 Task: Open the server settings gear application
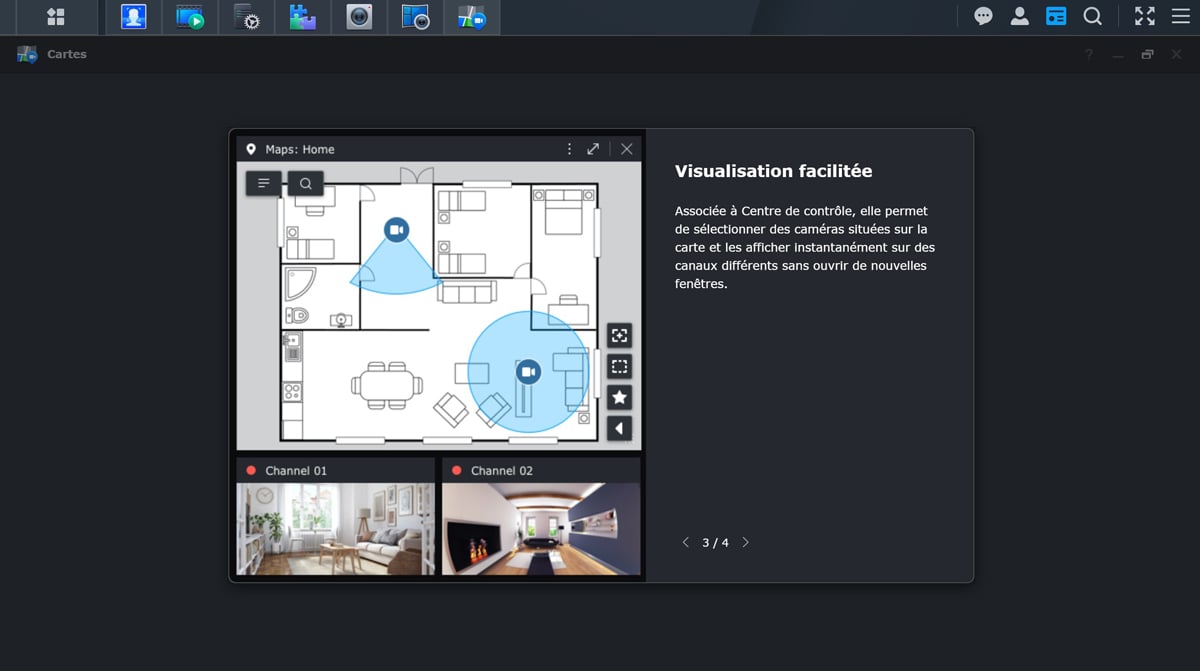tap(246, 17)
